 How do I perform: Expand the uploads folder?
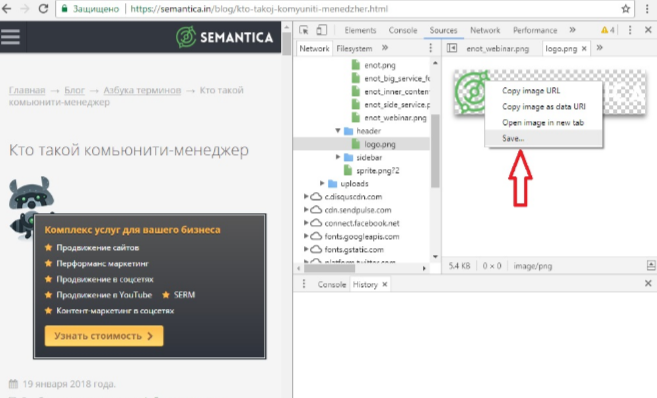(x=322, y=183)
